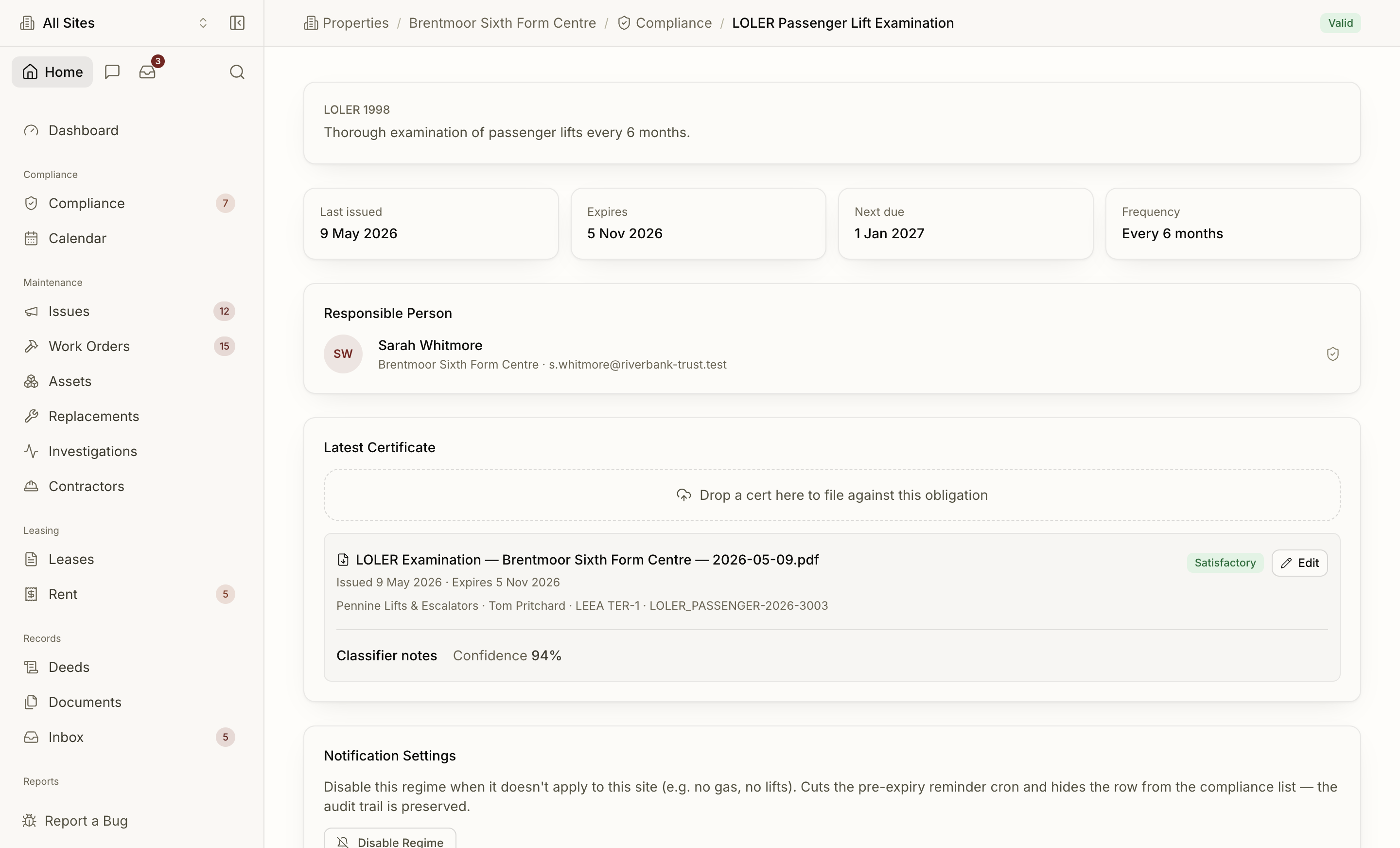Click the Sarah Whitmore name
This screenshot has width=1400, height=848.
pyautogui.click(x=430, y=345)
